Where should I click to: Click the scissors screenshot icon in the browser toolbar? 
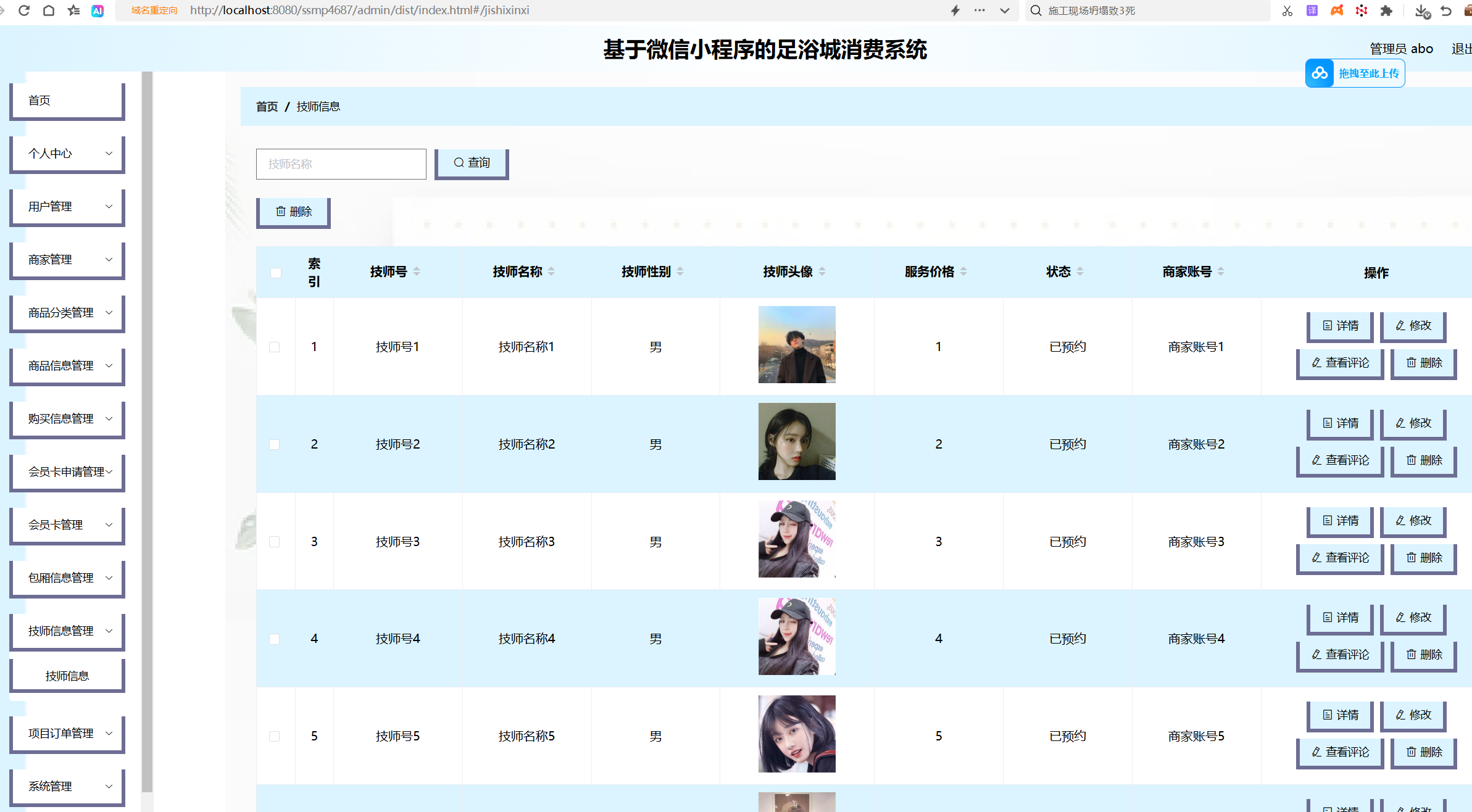(1287, 10)
